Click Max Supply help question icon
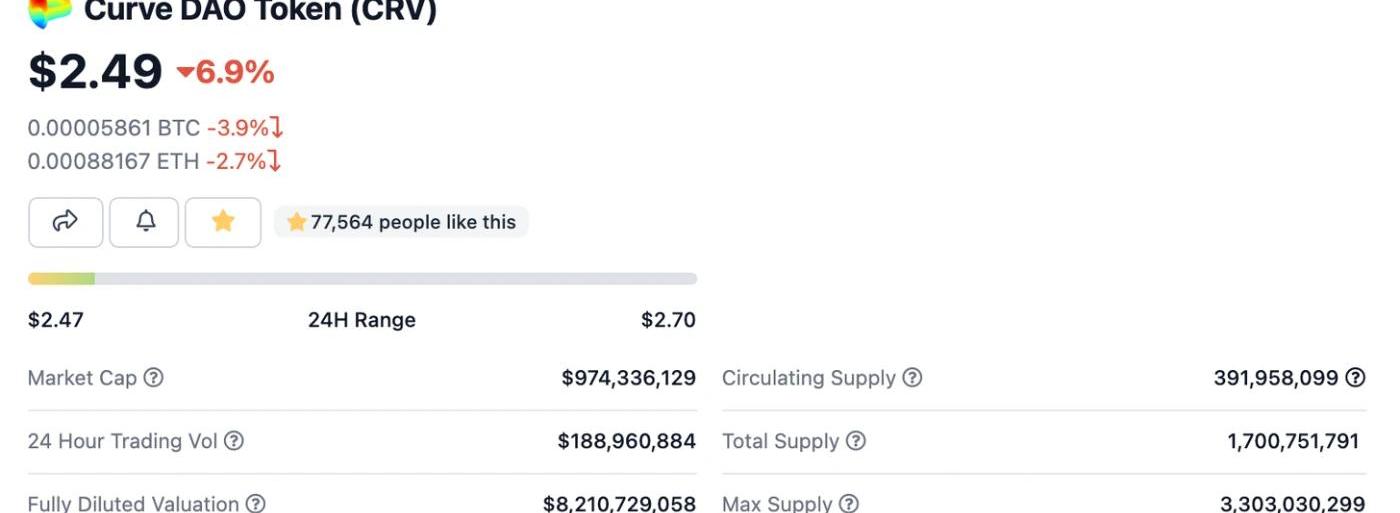The image size is (1400, 513). pos(849,503)
